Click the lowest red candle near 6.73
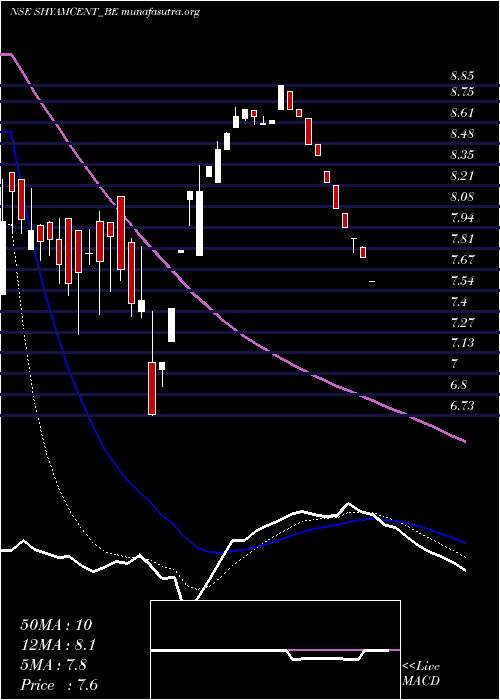The width and height of the screenshot is (500, 700). coord(152,388)
